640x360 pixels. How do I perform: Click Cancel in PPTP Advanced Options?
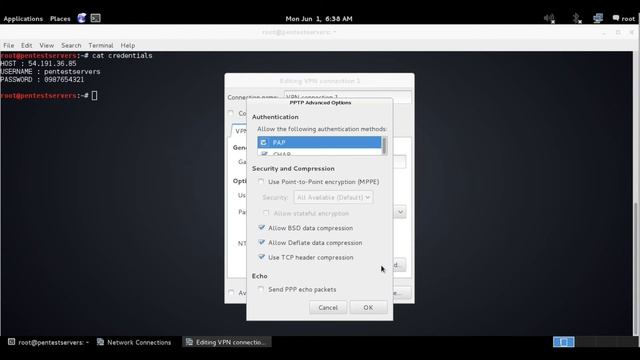click(x=328, y=307)
